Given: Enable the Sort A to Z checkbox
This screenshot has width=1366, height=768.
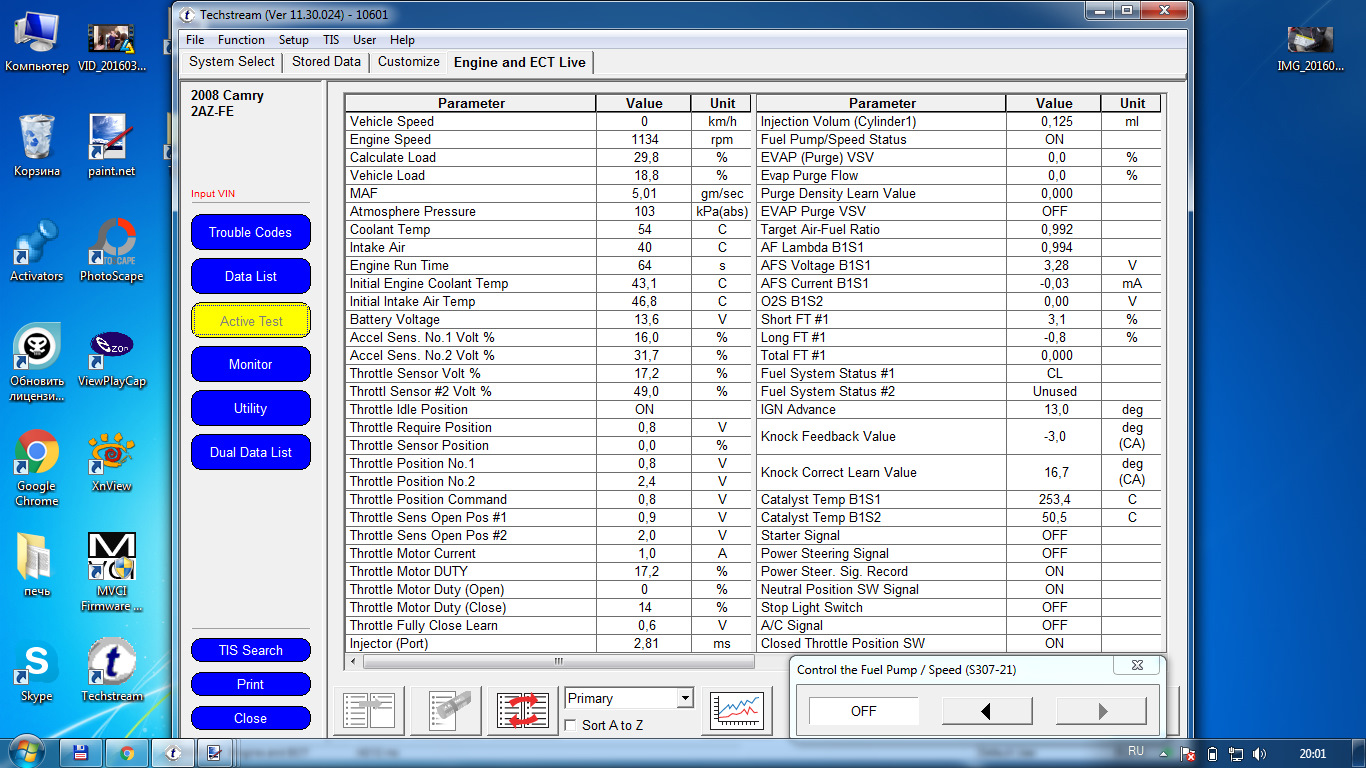Looking at the screenshot, I should tap(571, 725).
